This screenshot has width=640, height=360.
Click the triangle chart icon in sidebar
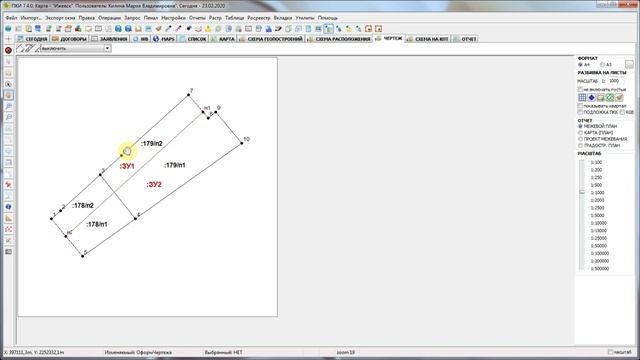[x=9, y=218]
